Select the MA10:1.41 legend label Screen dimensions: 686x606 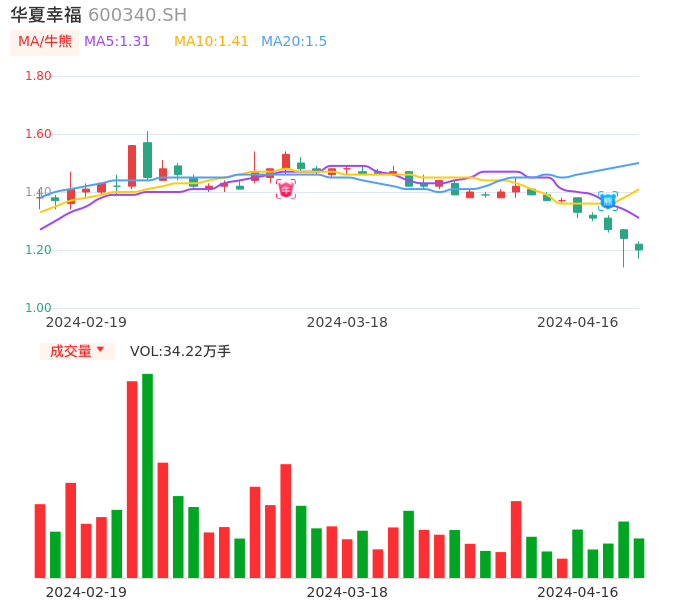211,42
